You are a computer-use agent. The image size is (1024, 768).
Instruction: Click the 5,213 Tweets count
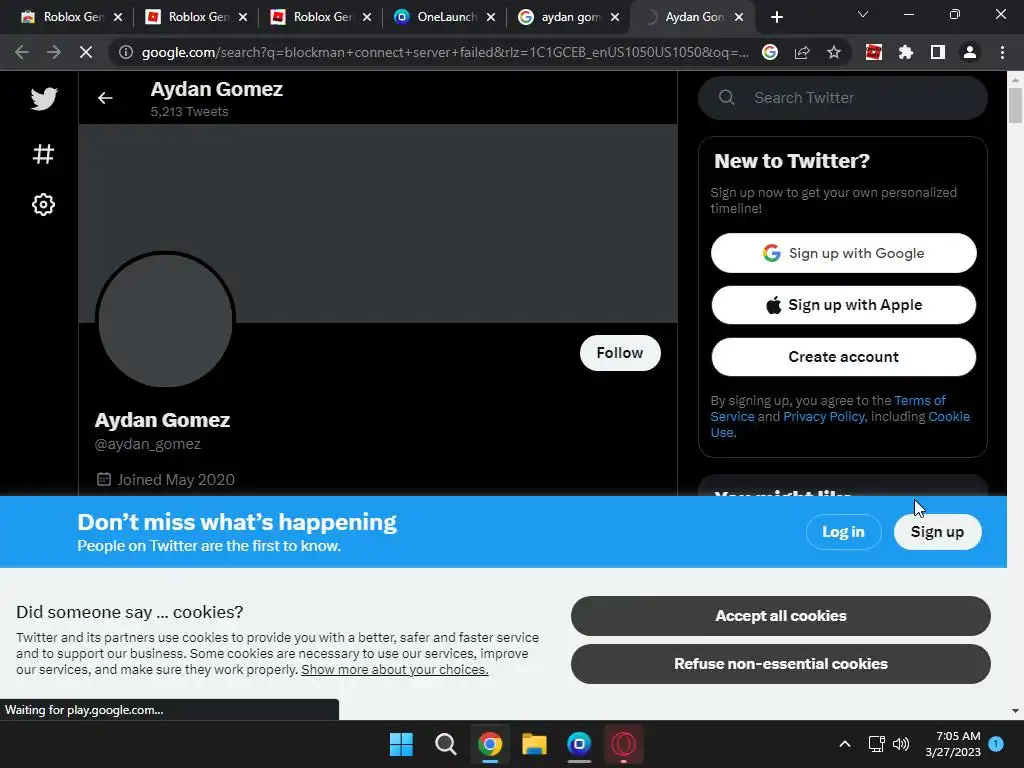189,112
